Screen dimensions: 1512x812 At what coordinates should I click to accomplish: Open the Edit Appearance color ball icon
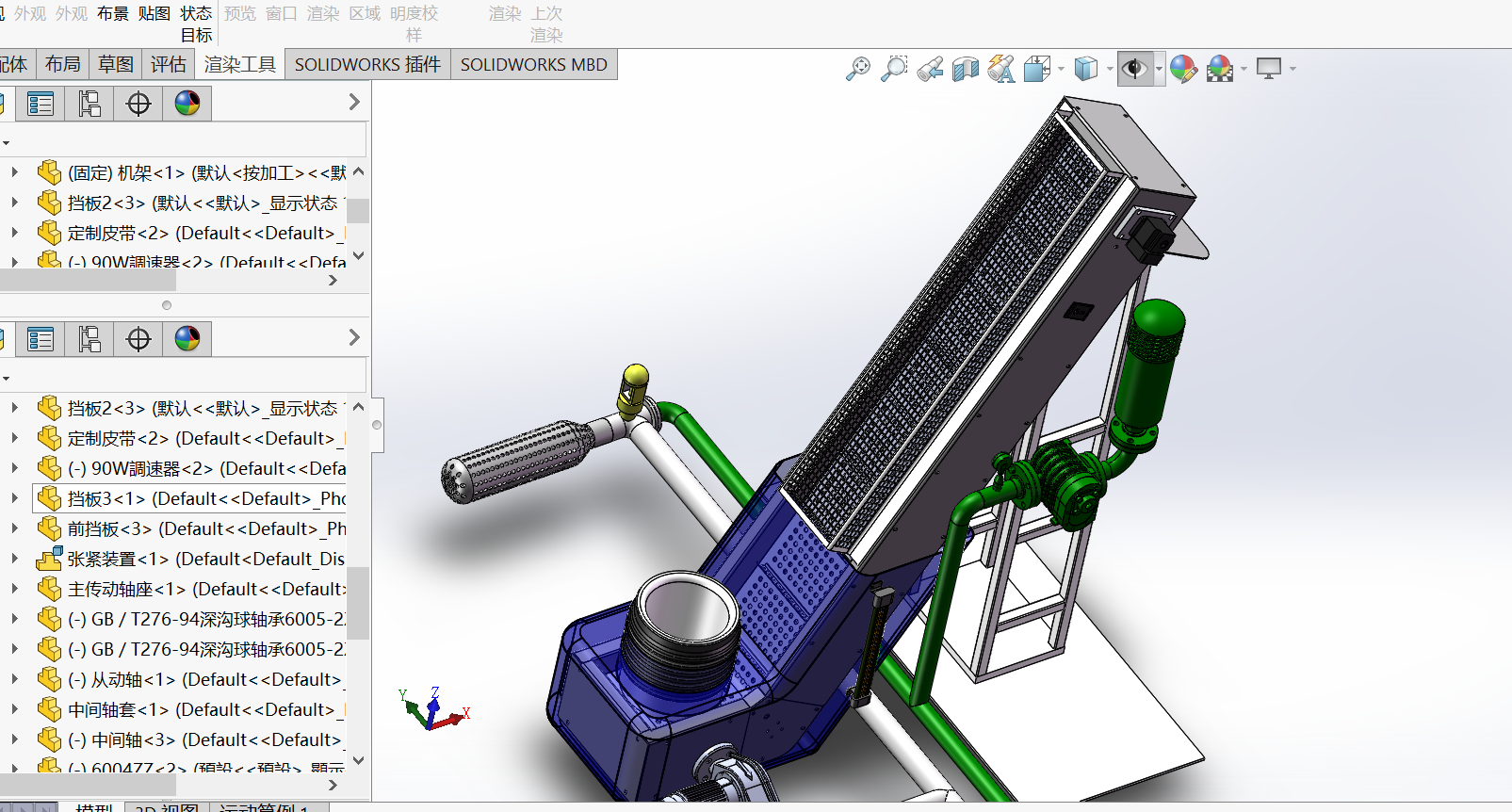[1183, 69]
